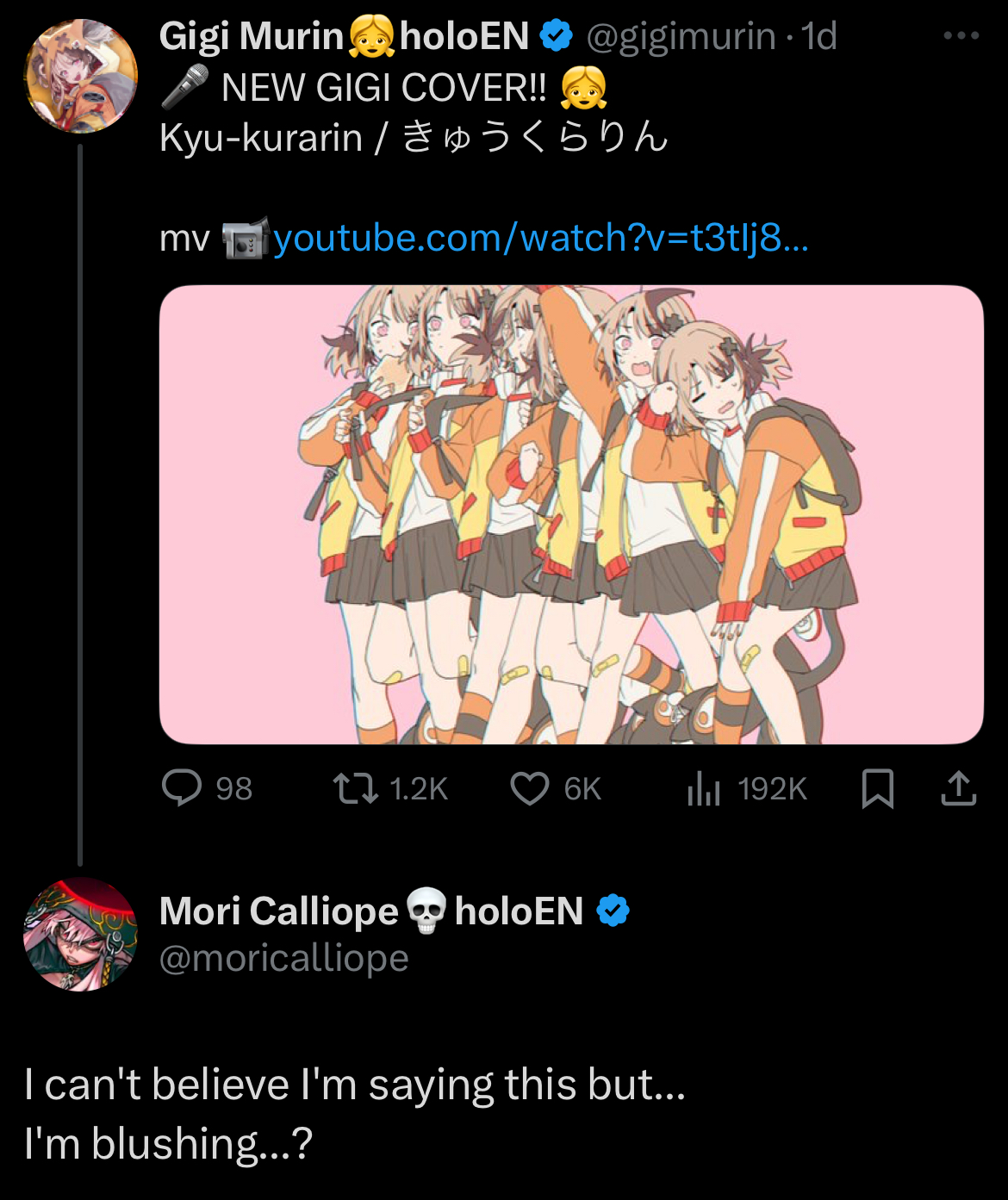Open Gigi Murin's profile avatar
This screenshot has height=1200, width=1008.
click(81, 76)
